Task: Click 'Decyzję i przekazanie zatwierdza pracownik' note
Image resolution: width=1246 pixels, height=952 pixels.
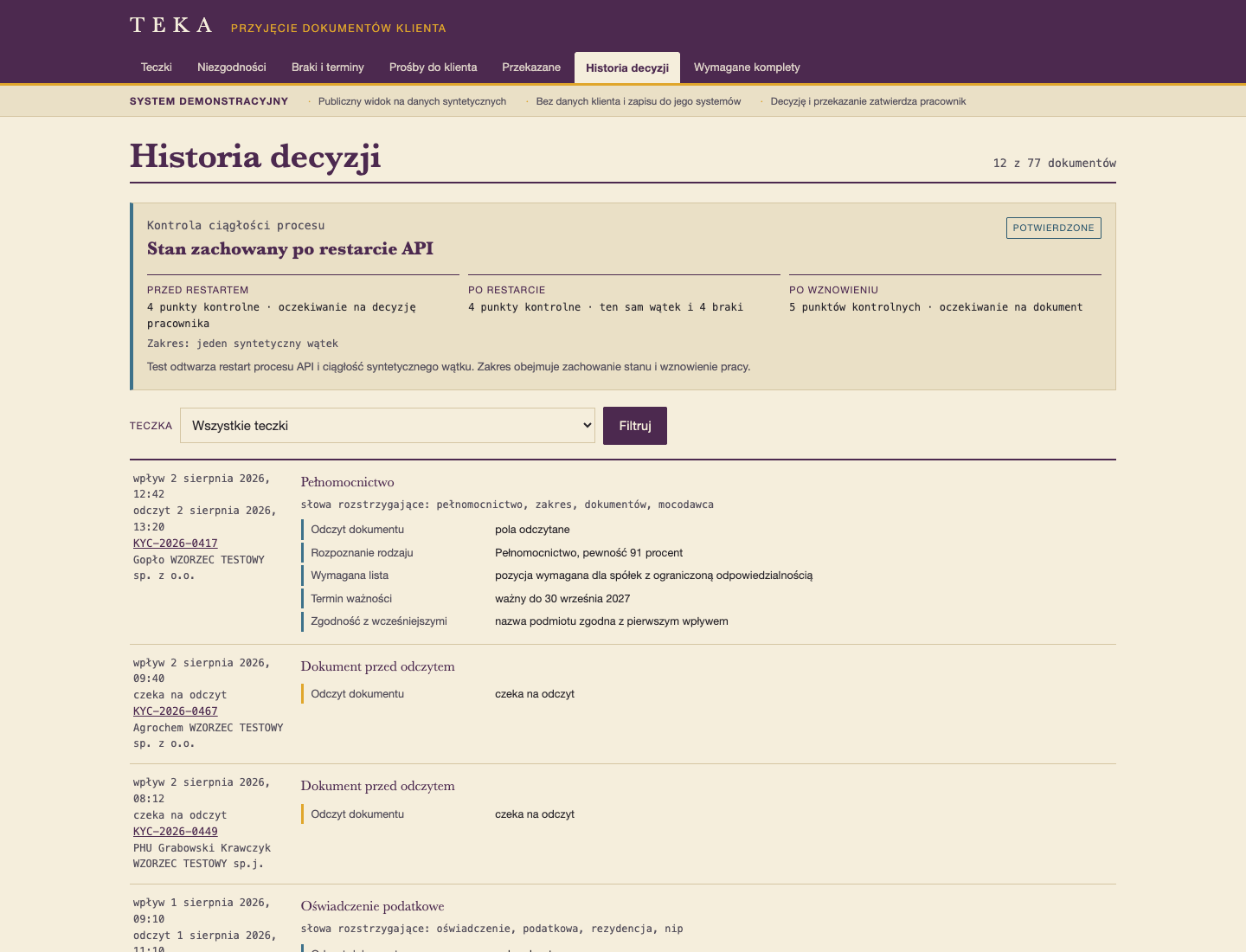Action: click(868, 101)
